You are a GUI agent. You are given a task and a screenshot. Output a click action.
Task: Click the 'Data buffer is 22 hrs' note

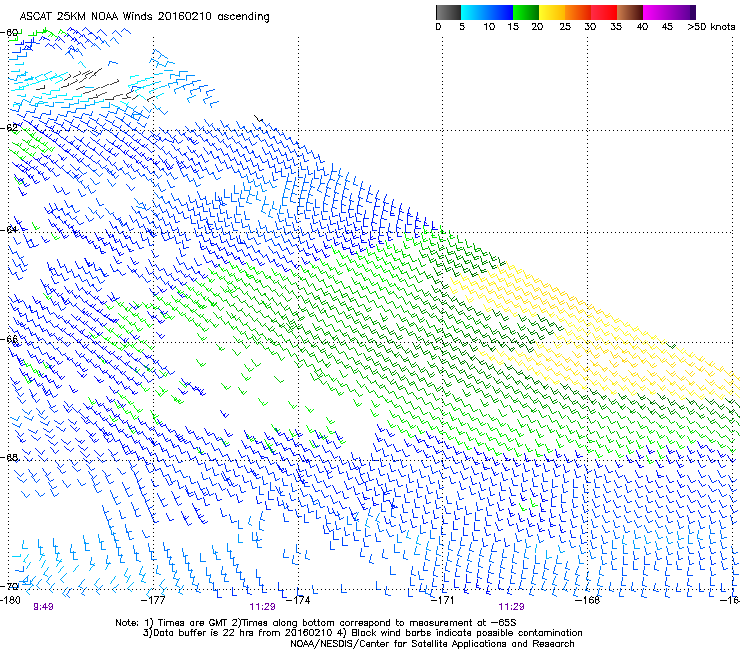click(362, 633)
